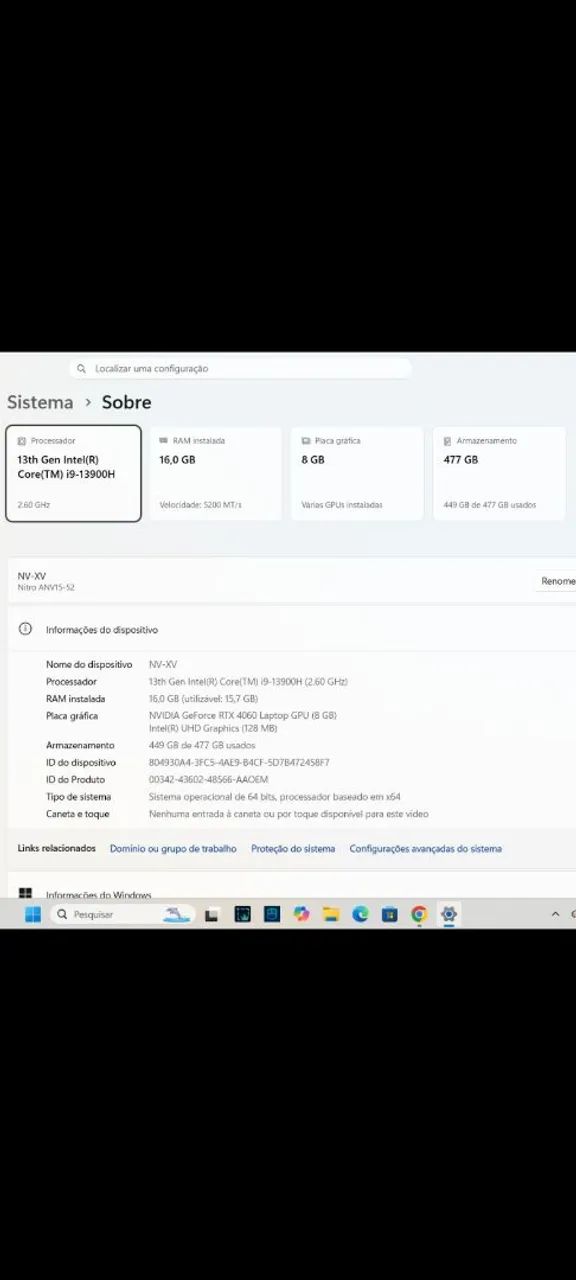Screen dimensions: 576x1280
Task: Click the Renomear PC button
Action: click(x=557, y=581)
